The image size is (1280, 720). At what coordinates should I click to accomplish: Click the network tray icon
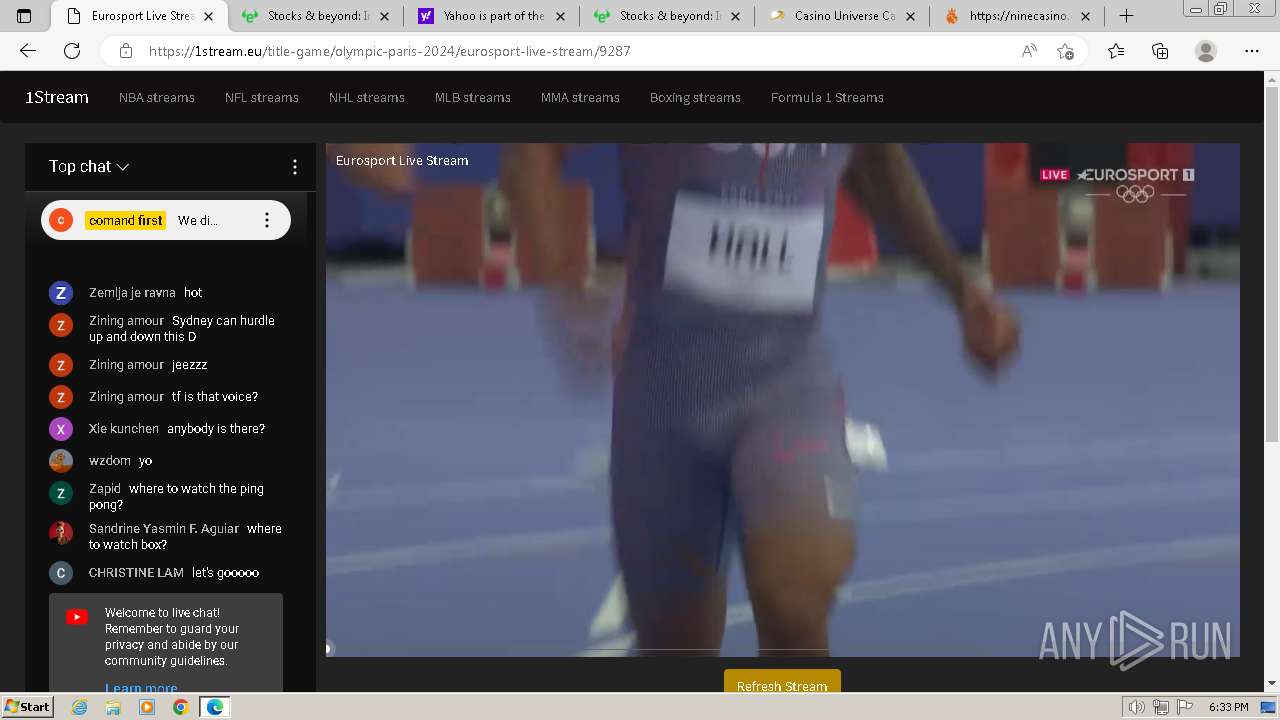coord(1161,707)
